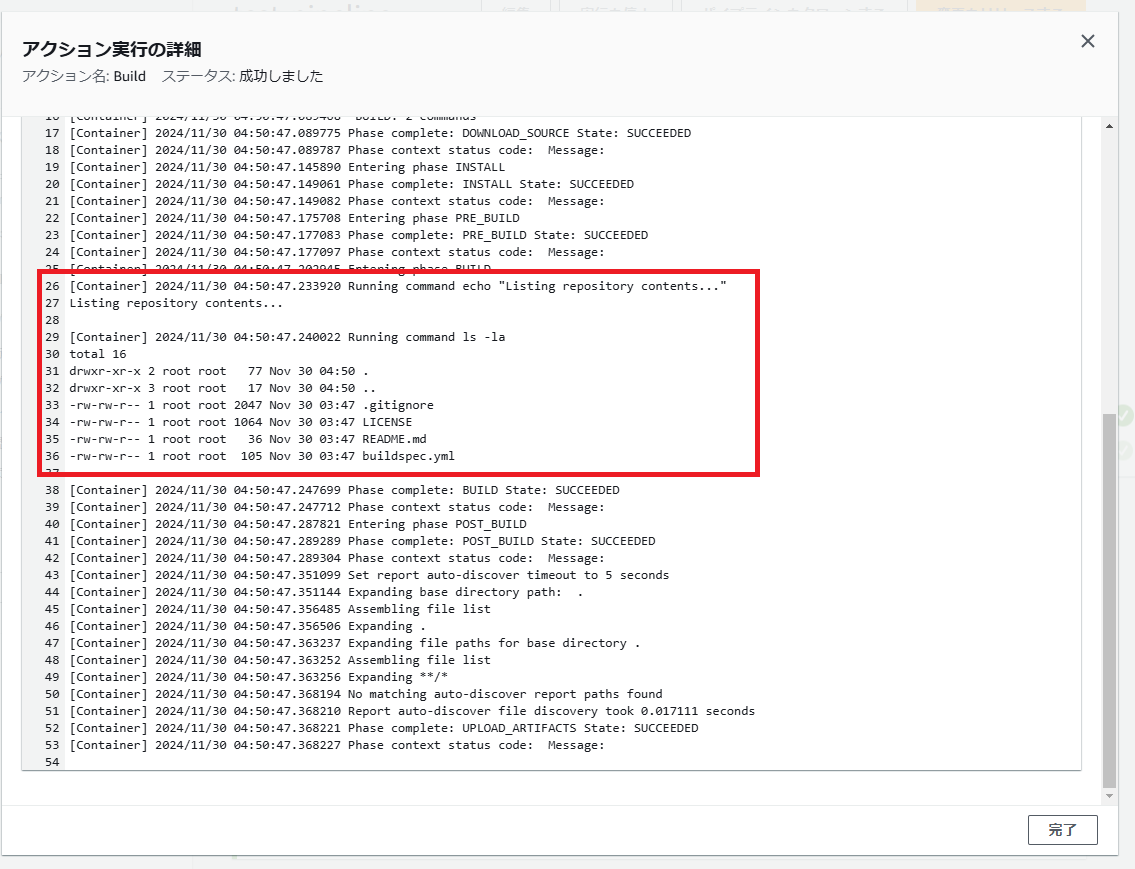Click the README.md file entry
The image size is (1135, 869).
248,439
